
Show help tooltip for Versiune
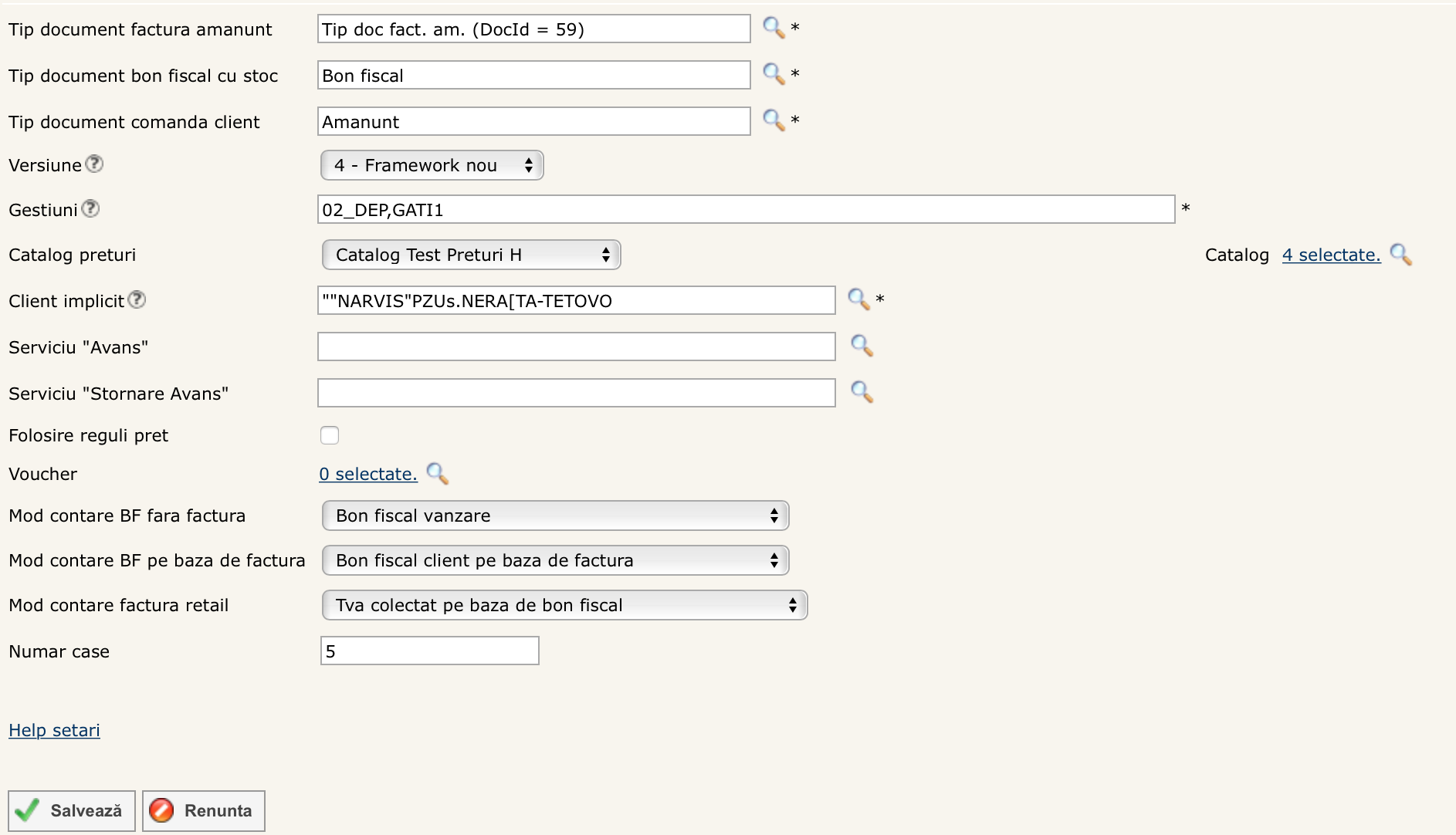94,164
